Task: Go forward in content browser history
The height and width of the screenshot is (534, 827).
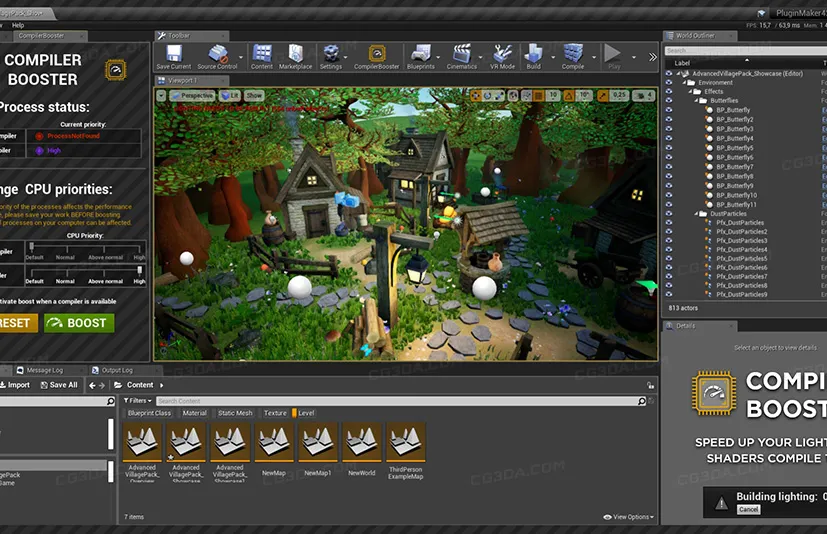Action: pos(102,386)
